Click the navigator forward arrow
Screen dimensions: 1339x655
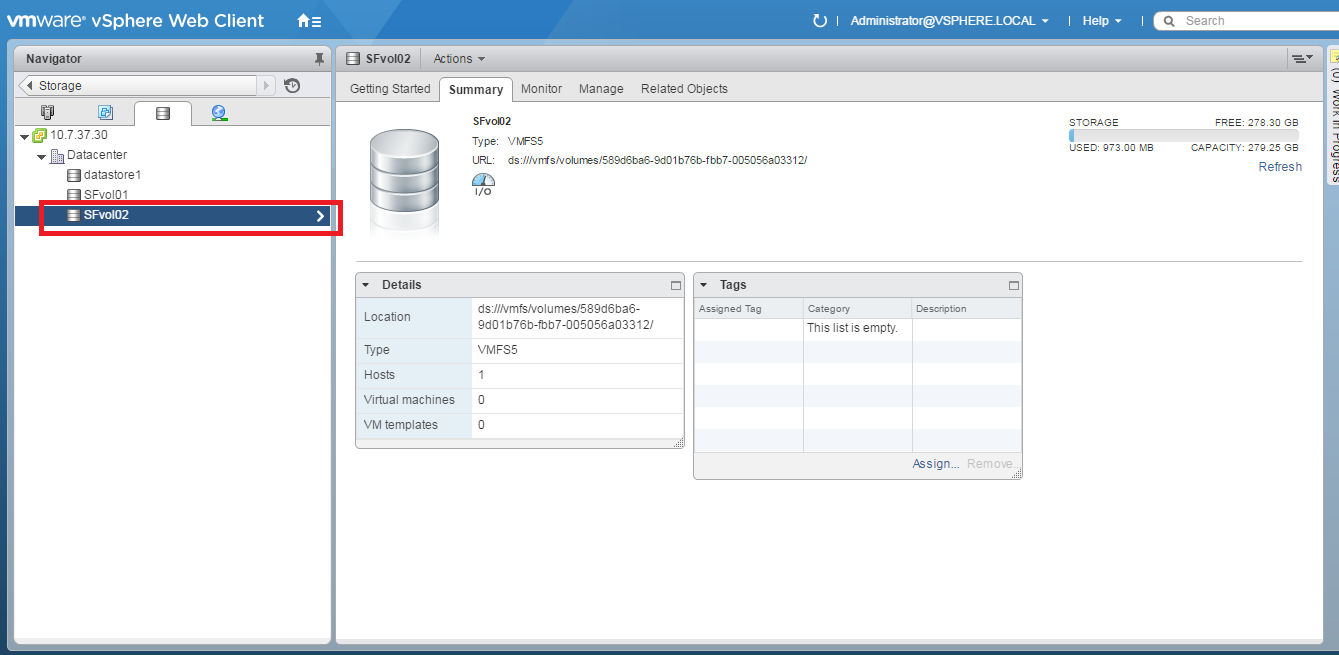coord(267,86)
